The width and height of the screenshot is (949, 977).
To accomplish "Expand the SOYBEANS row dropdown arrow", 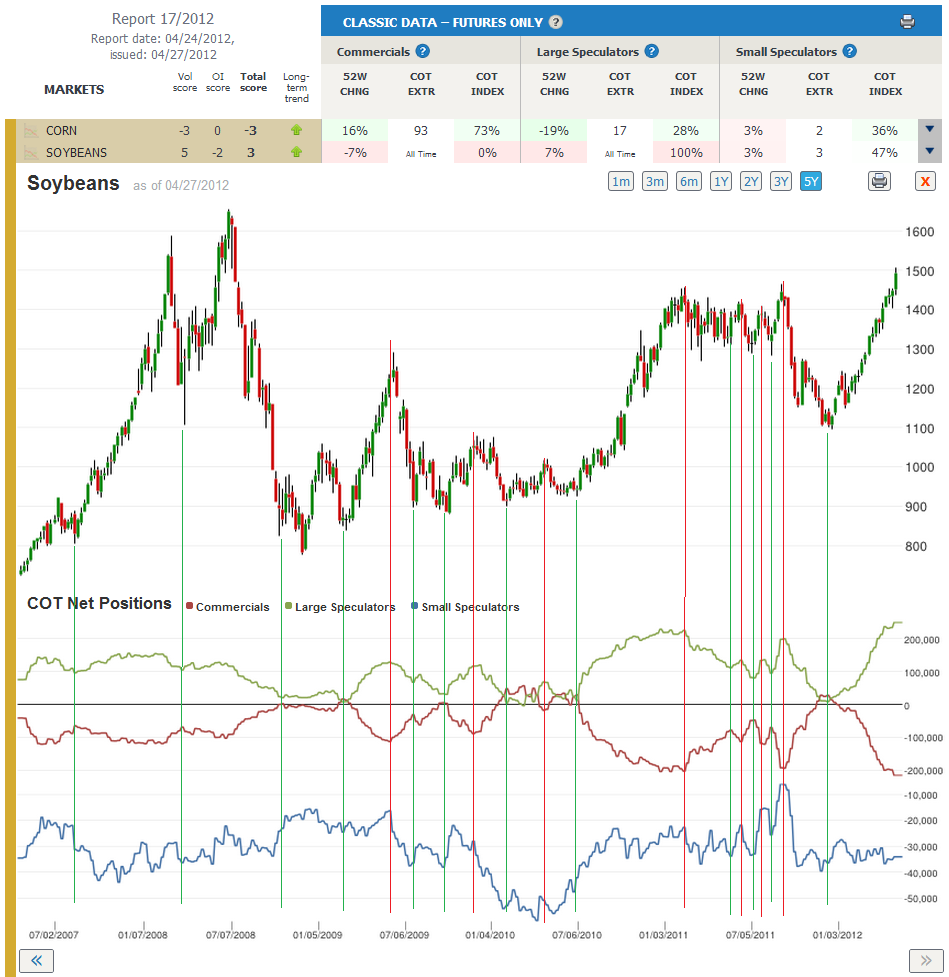I will pyautogui.click(x=930, y=151).
